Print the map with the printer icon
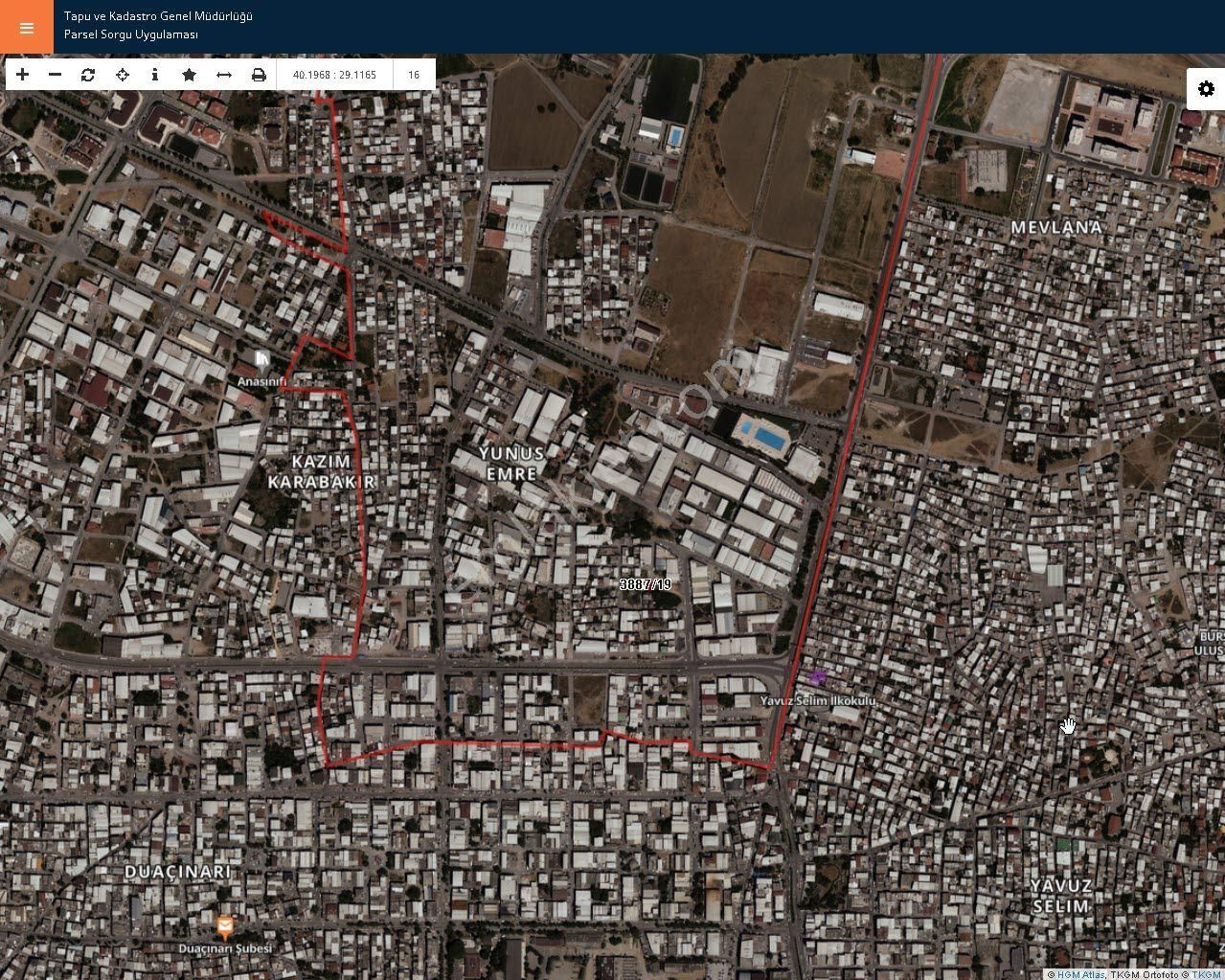 [x=259, y=75]
